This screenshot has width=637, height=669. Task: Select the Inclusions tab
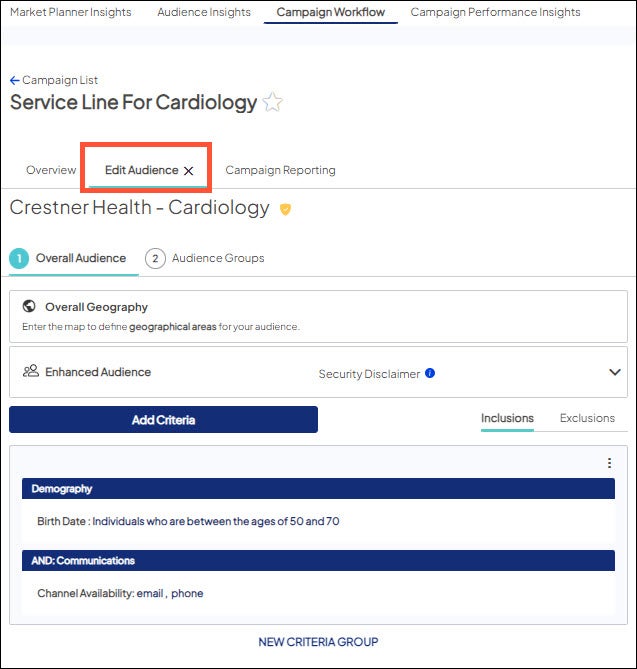507,418
